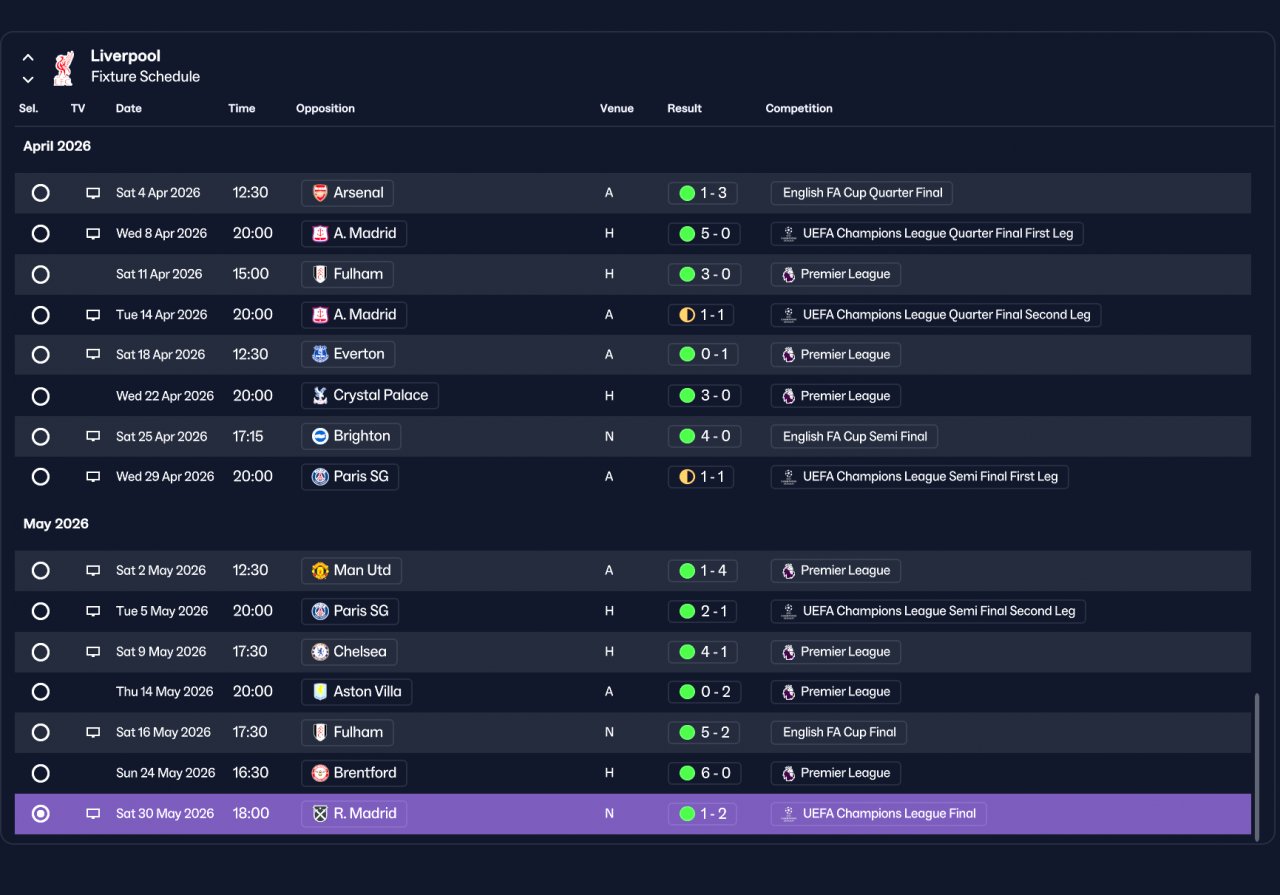Click the Man Utd crest icon
Viewport: 1280px width, 895px height.
coord(320,570)
